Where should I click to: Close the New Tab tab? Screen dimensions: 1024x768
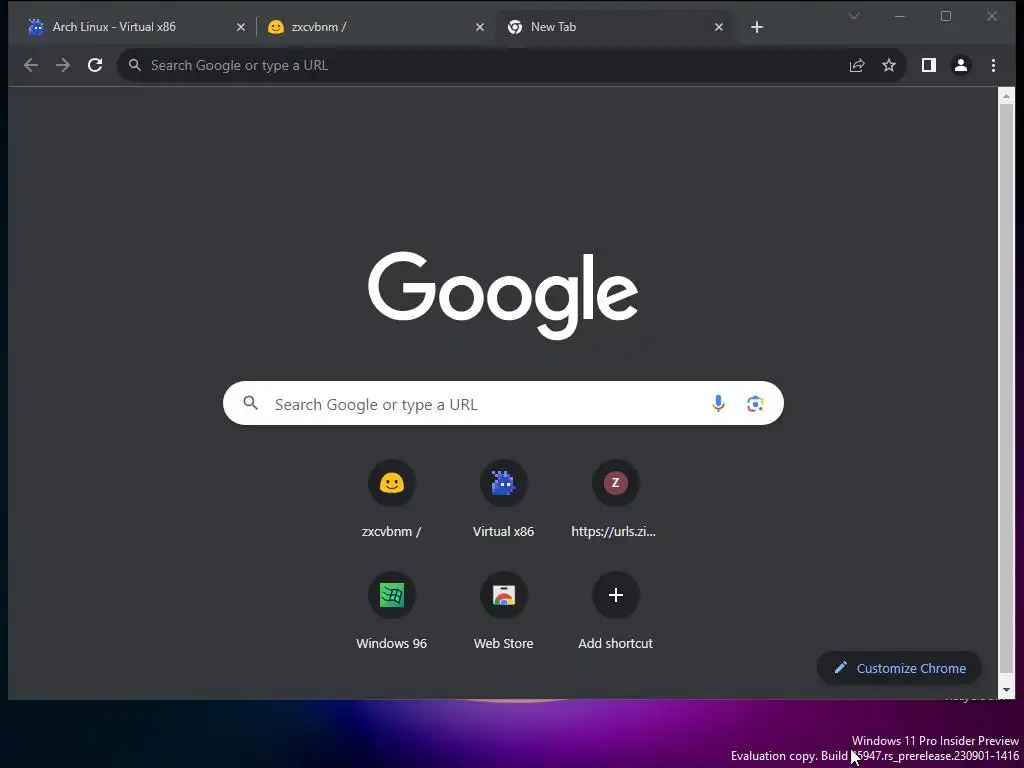(x=719, y=27)
